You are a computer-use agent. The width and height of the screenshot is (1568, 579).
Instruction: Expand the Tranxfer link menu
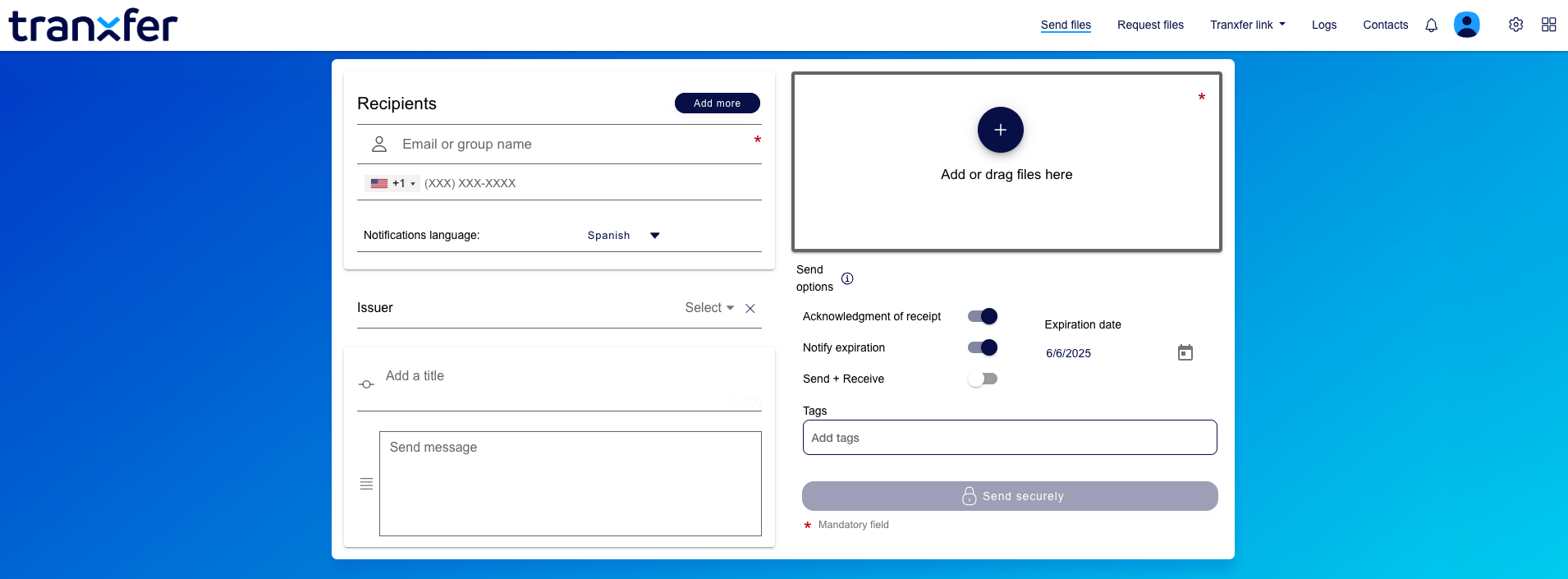(1247, 25)
